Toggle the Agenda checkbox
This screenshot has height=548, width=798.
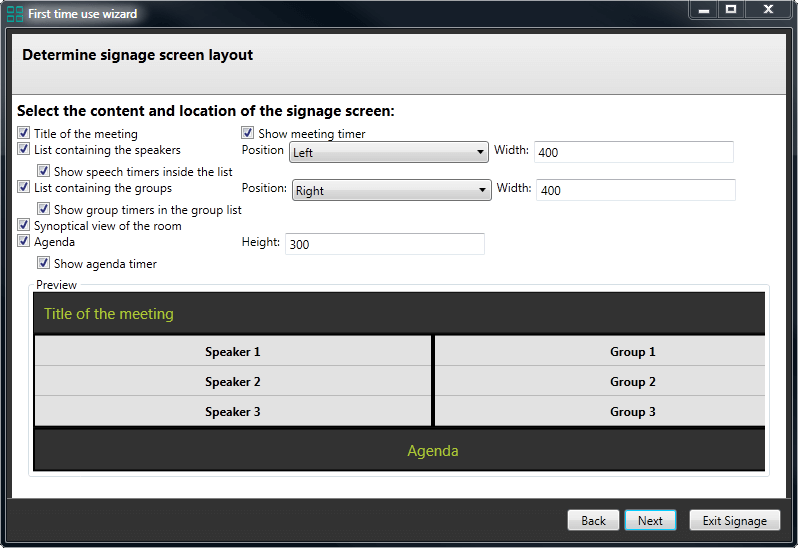point(23,241)
